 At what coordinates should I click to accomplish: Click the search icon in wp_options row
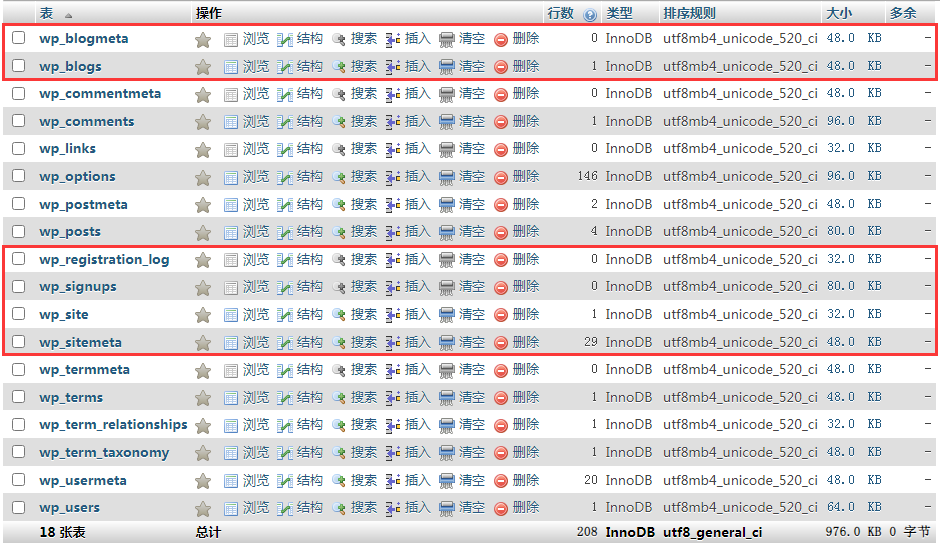pos(339,177)
